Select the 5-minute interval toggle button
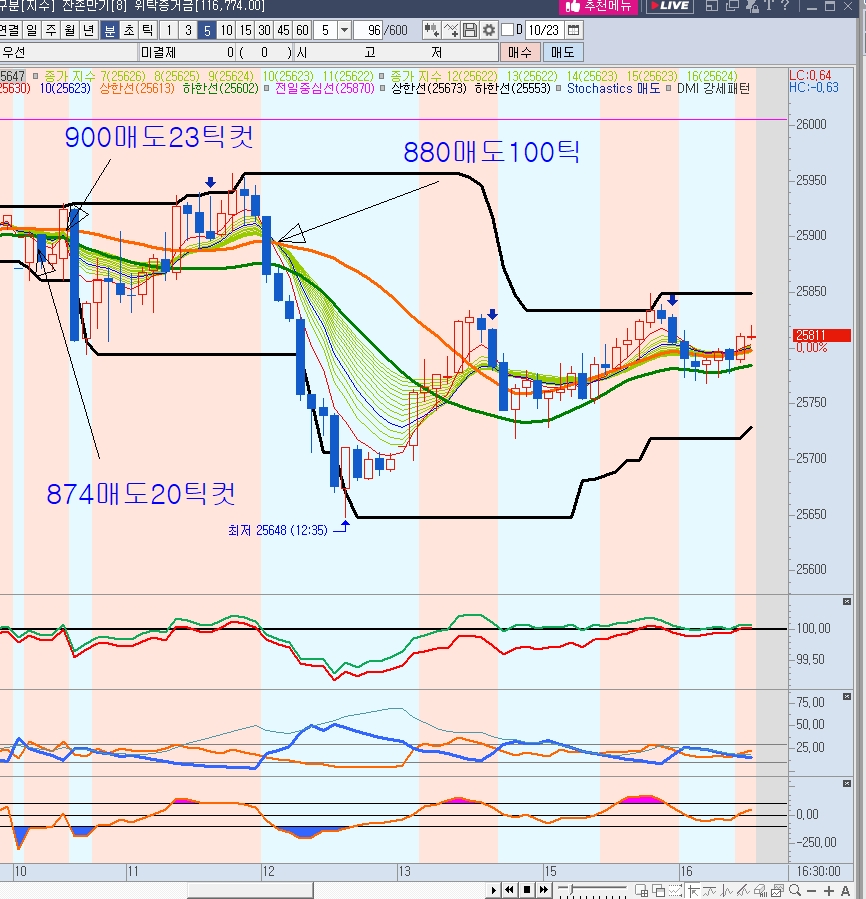 (206, 30)
